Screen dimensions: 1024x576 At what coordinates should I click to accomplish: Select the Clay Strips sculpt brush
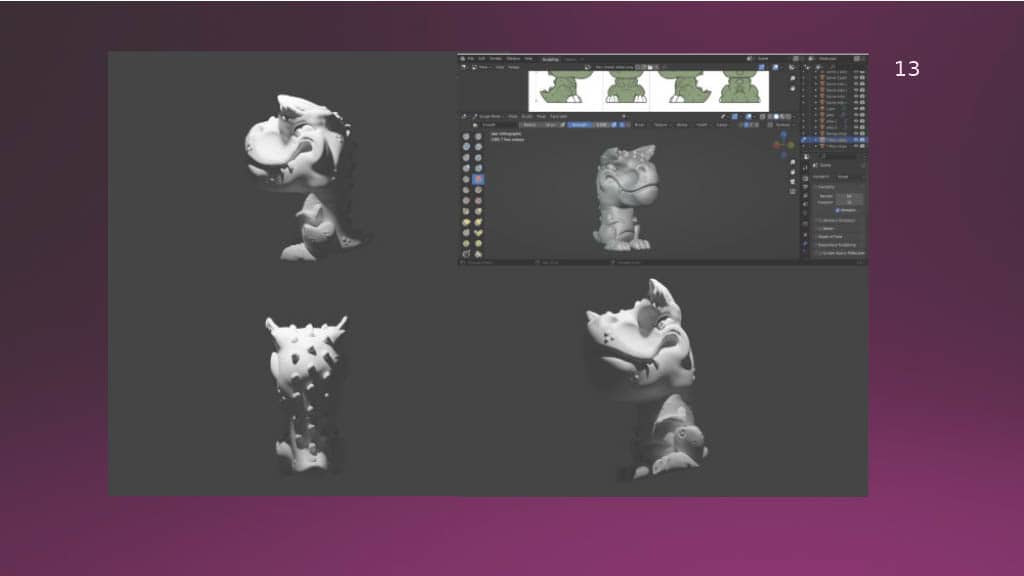point(478,147)
